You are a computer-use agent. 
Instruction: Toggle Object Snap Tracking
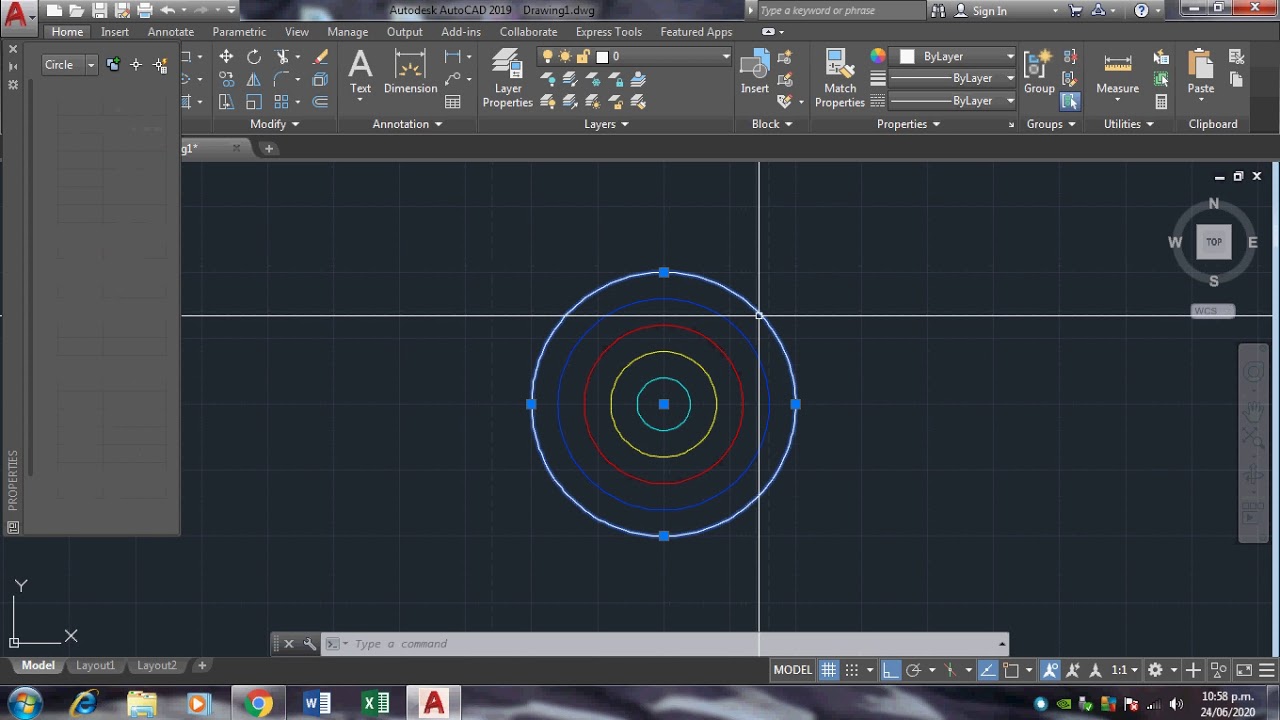988,670
